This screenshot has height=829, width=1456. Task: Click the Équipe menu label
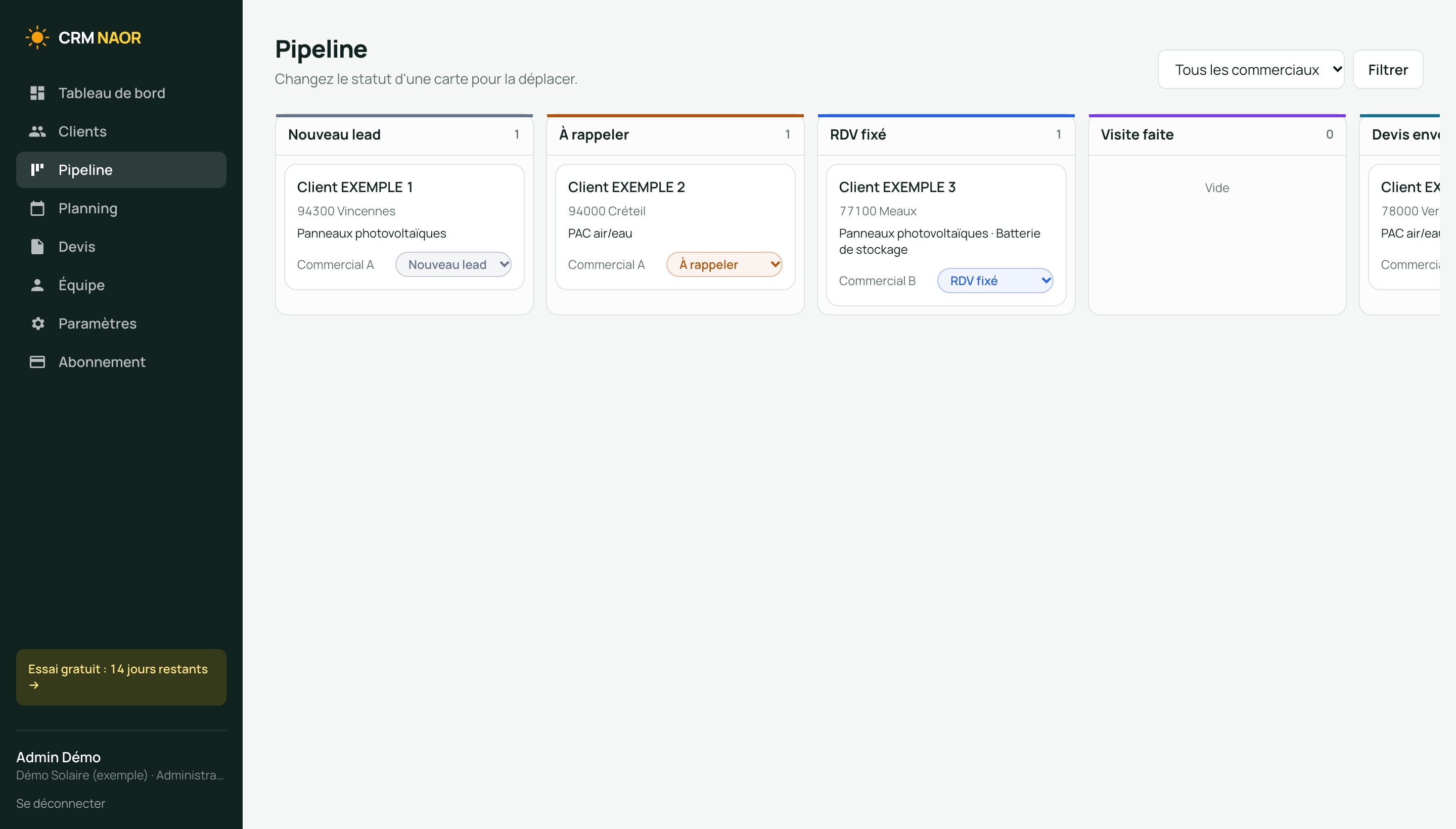(81, 285)
